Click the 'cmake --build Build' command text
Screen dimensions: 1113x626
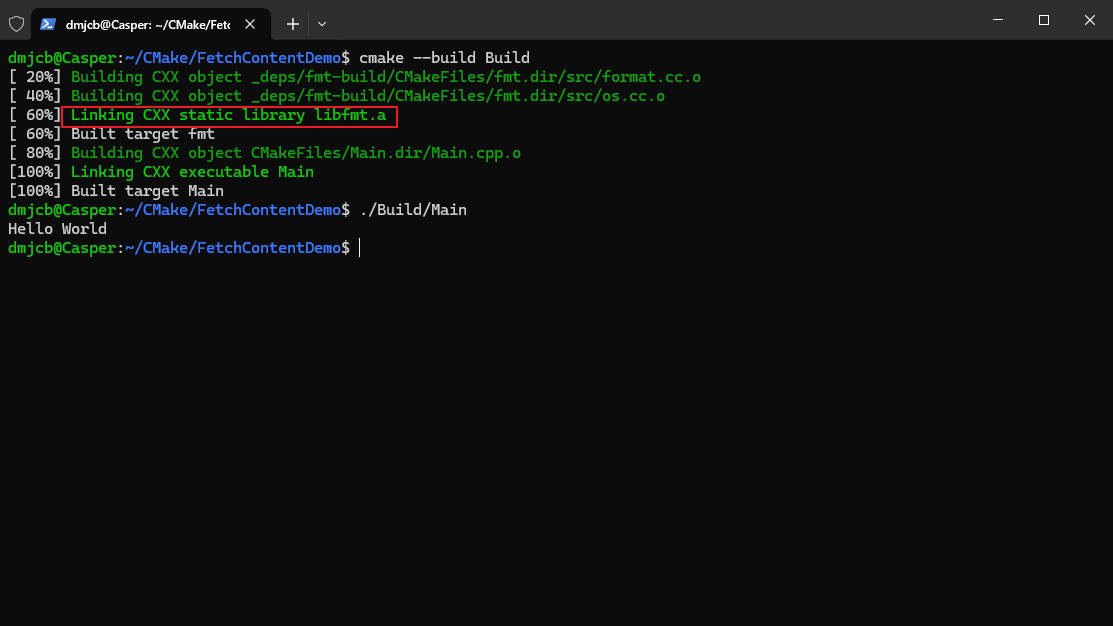444,57
